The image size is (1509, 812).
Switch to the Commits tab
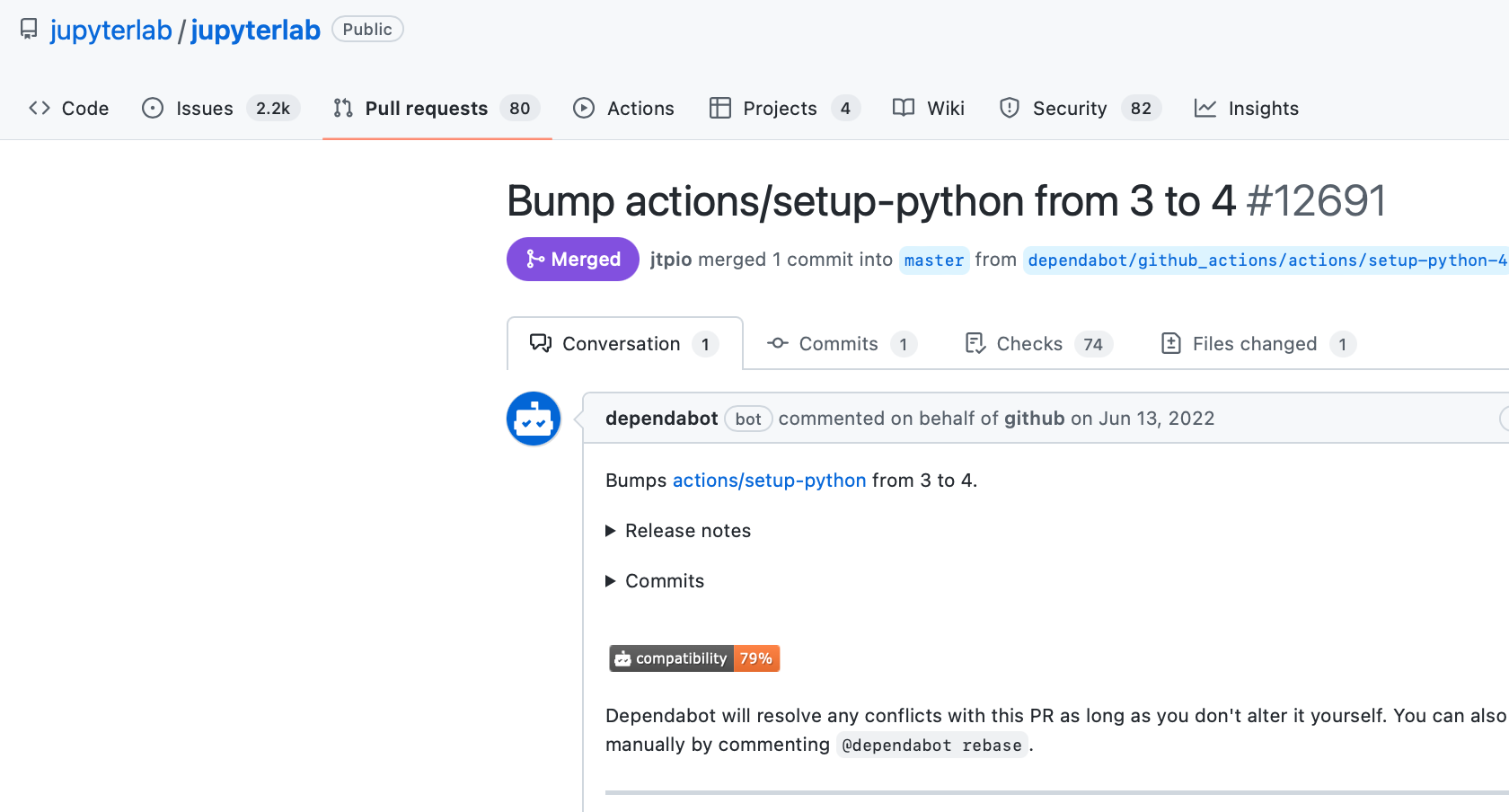pos(842,343)
